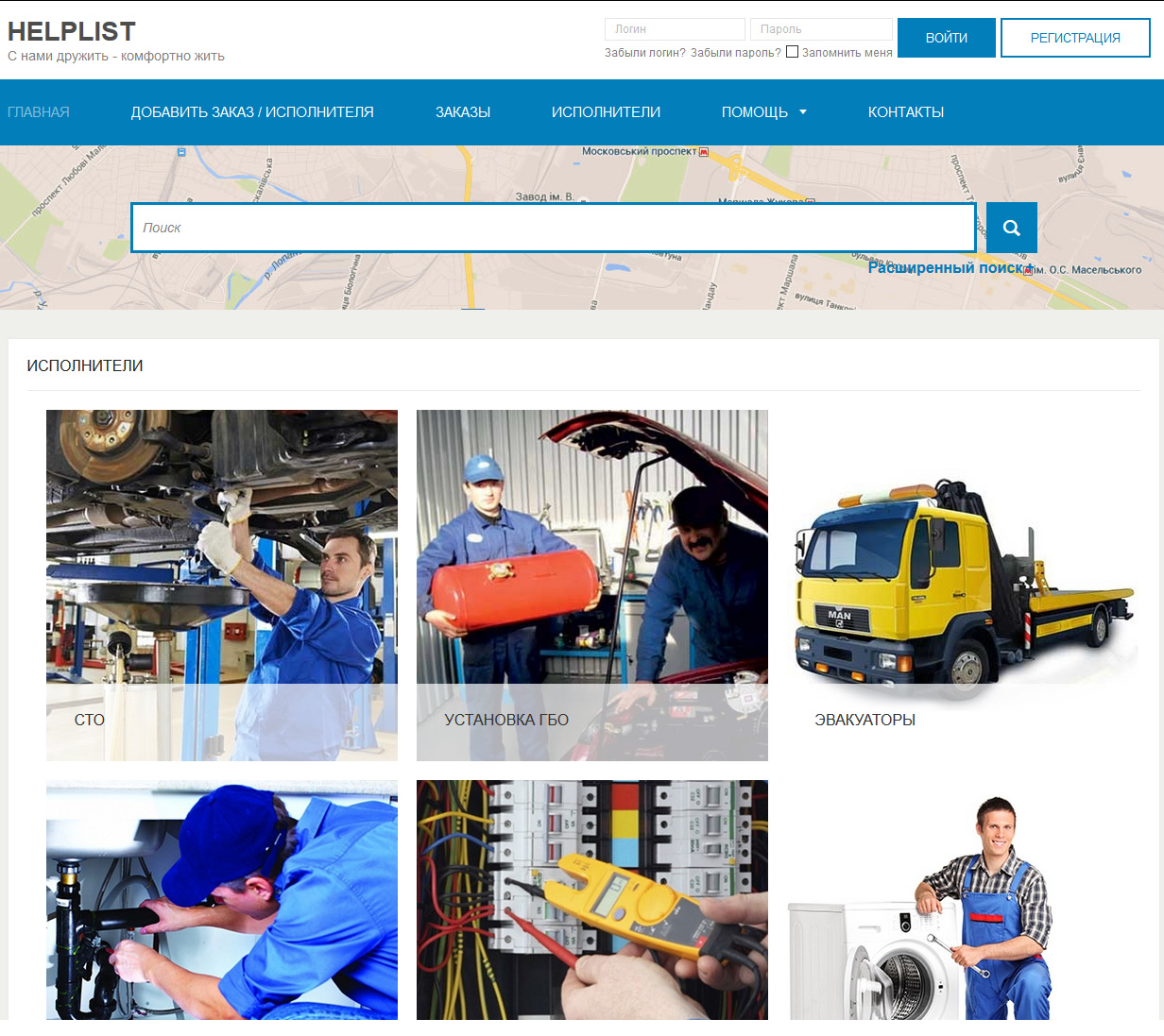Click the tagline 'С нами дружить - комфортно жить'
Viewport: 1164px width, 1036px height.
[116, 57]
